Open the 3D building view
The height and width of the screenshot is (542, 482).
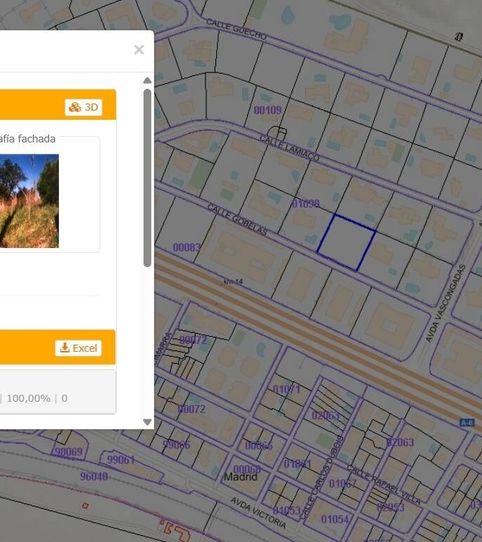point(84,107)
